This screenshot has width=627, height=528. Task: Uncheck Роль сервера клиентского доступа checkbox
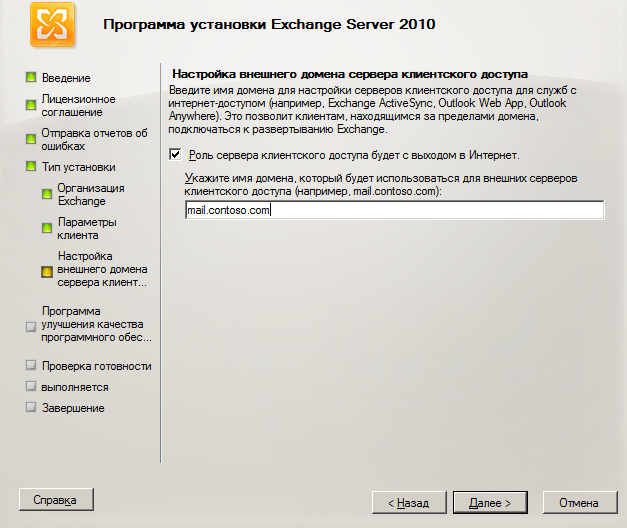175,154
